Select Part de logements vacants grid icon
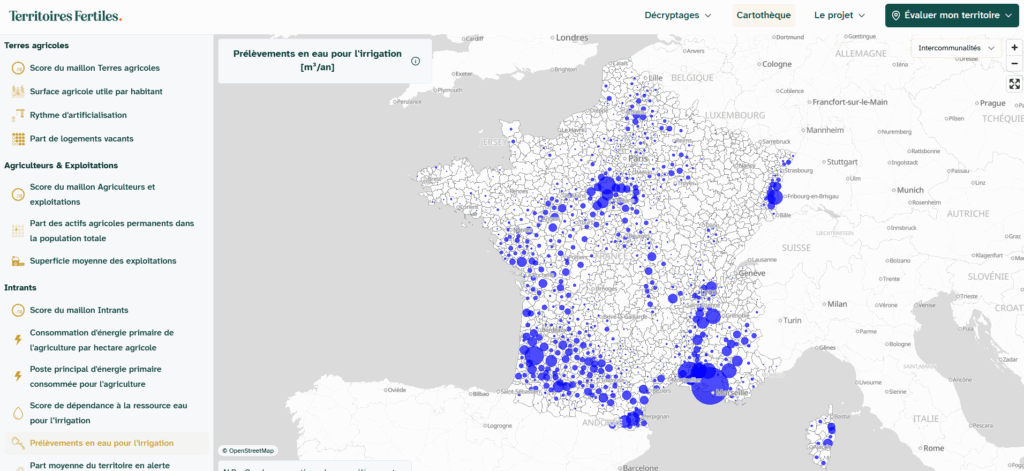1024x471 pixels. [18, 138]
